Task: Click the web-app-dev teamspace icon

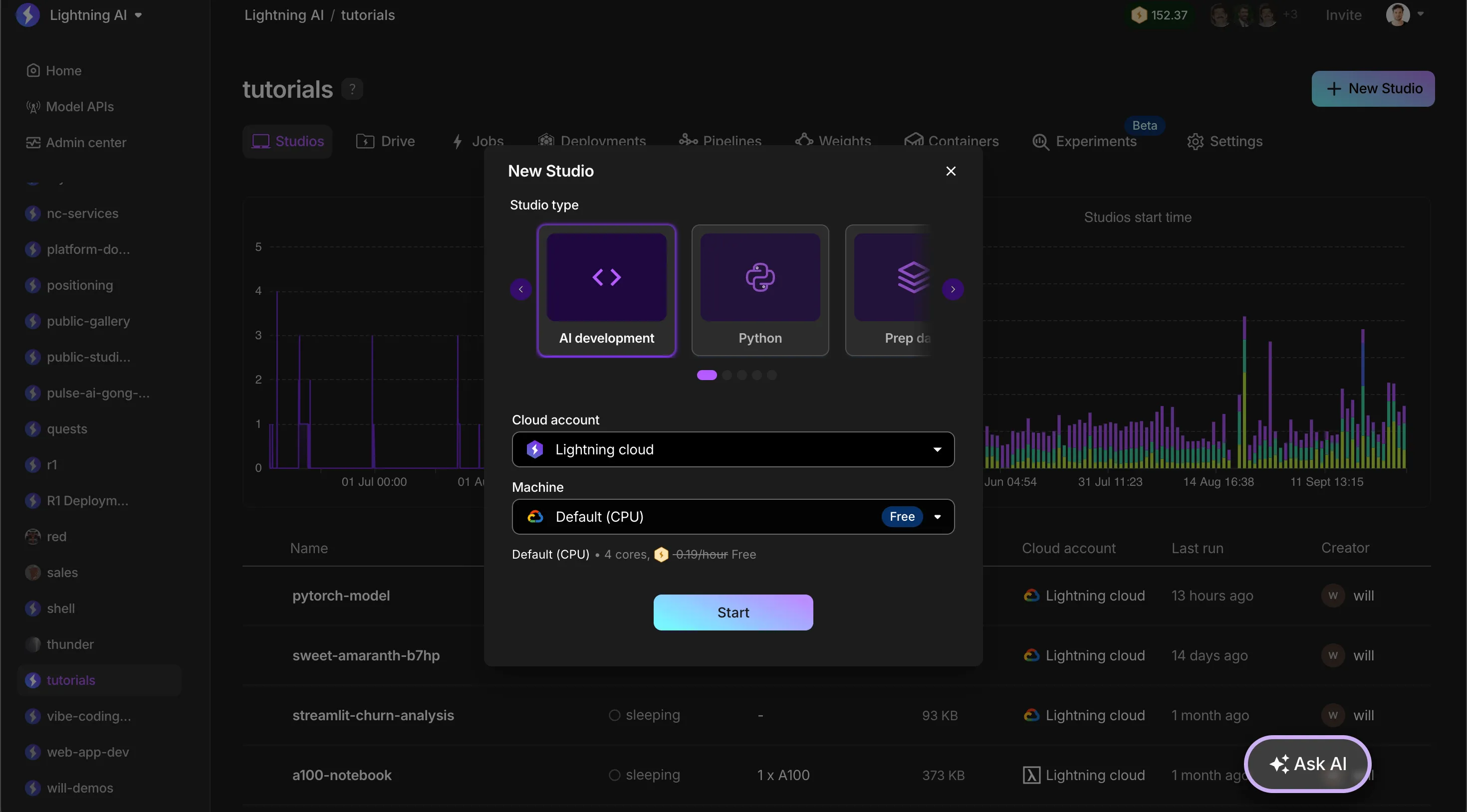Action: click(33, 752)
